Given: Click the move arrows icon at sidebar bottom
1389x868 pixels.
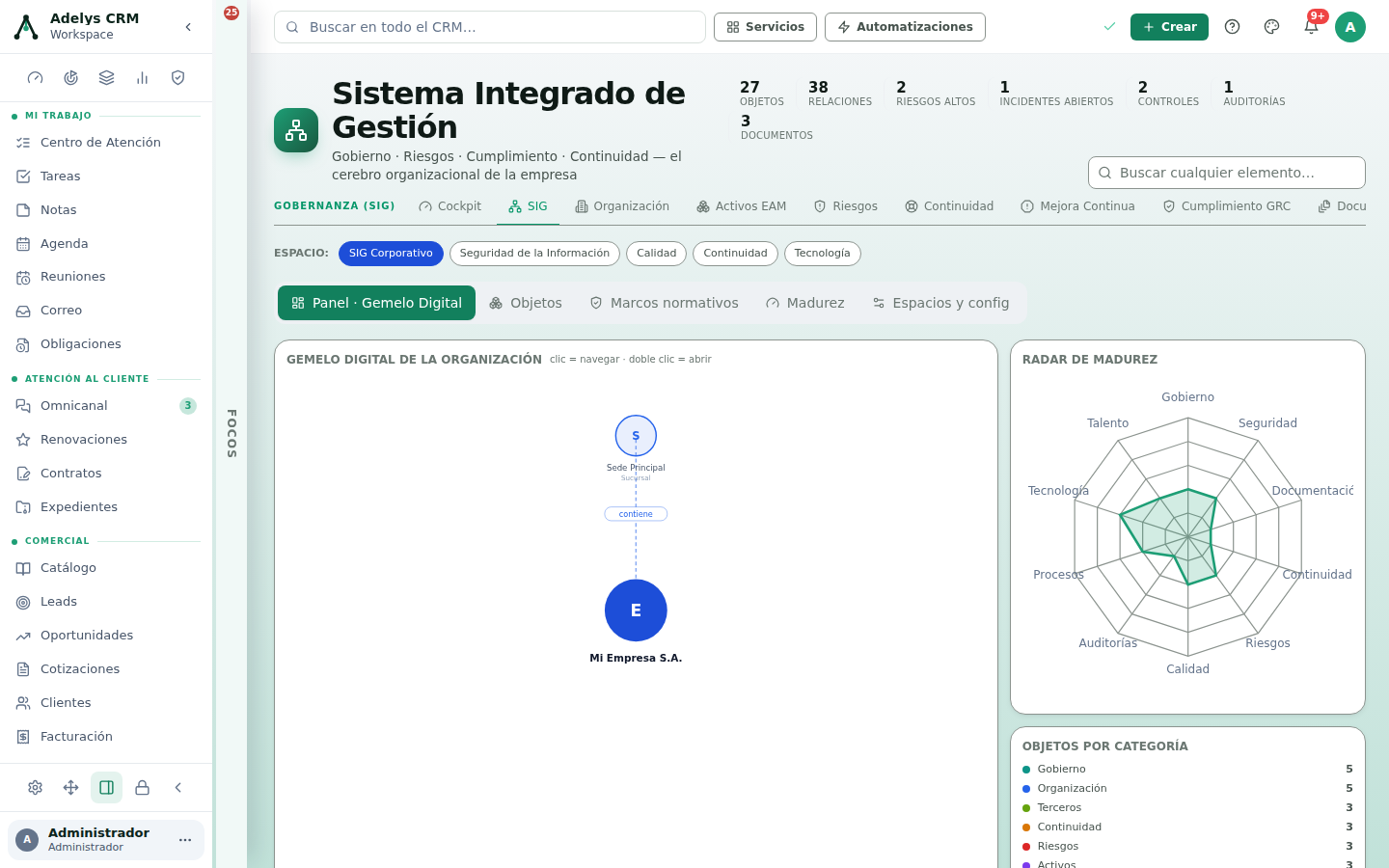Looking at the screenshot, I should (71, 788).
